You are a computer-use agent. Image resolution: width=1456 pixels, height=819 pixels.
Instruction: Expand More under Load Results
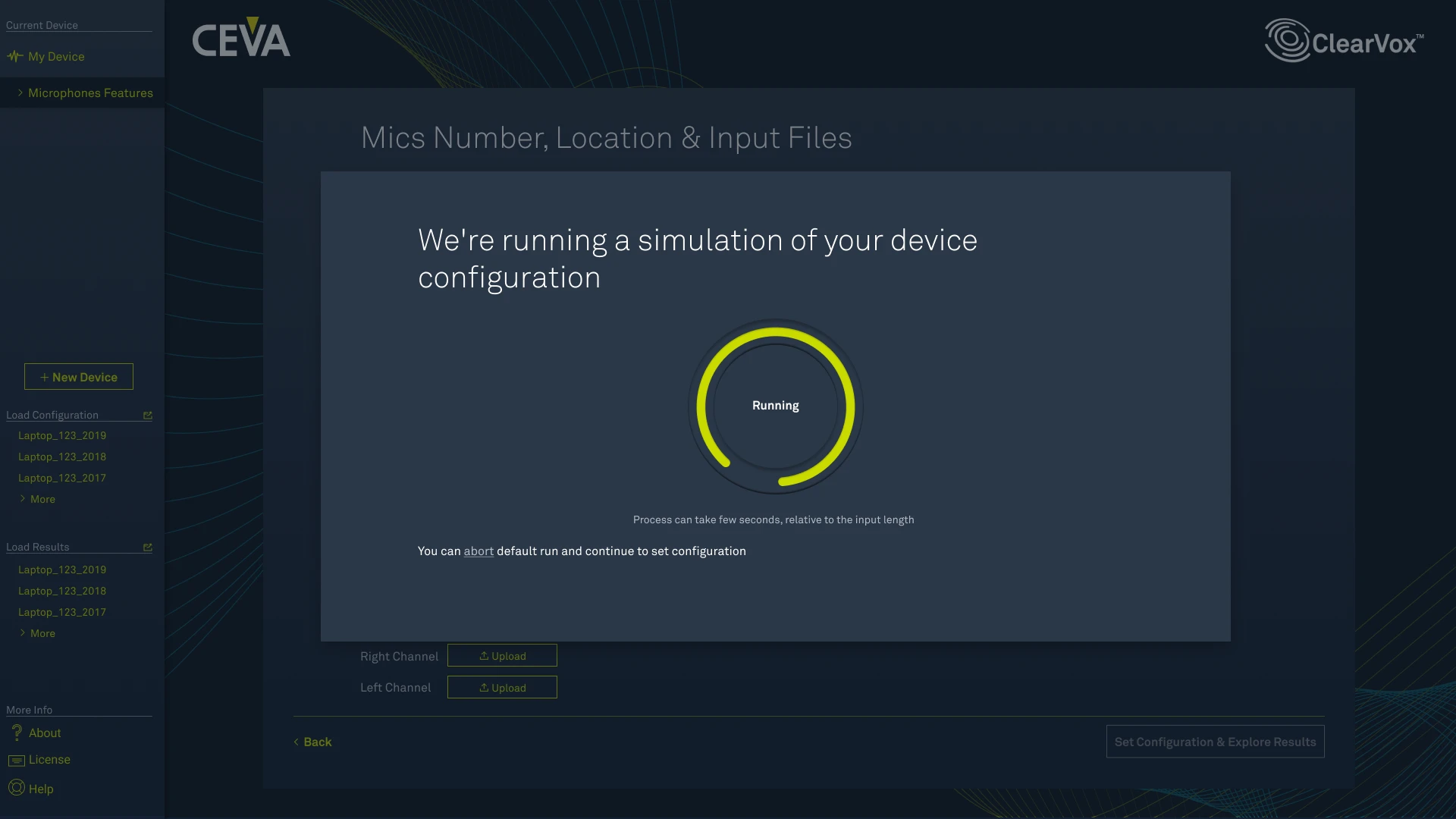click(x=42, y=633)
